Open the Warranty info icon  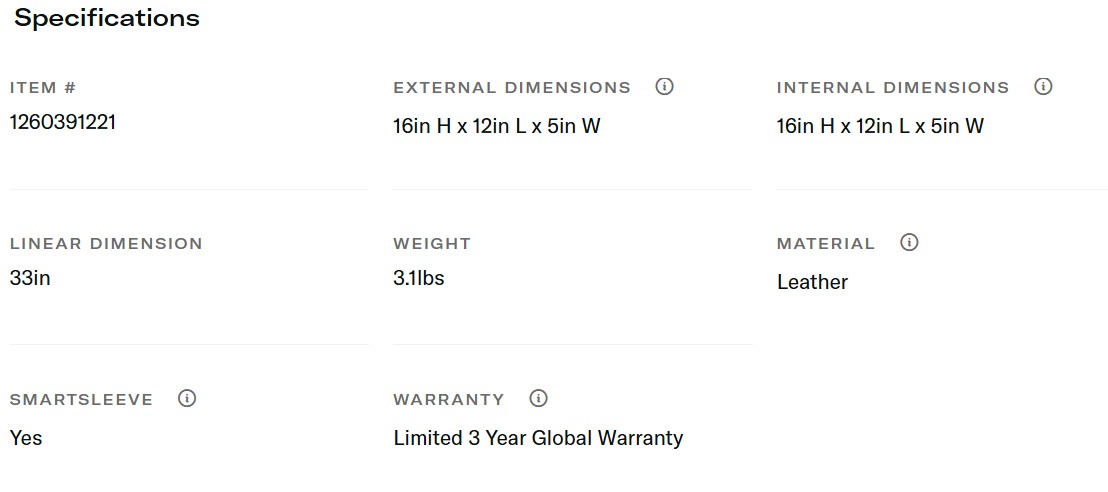pos(539,399)
